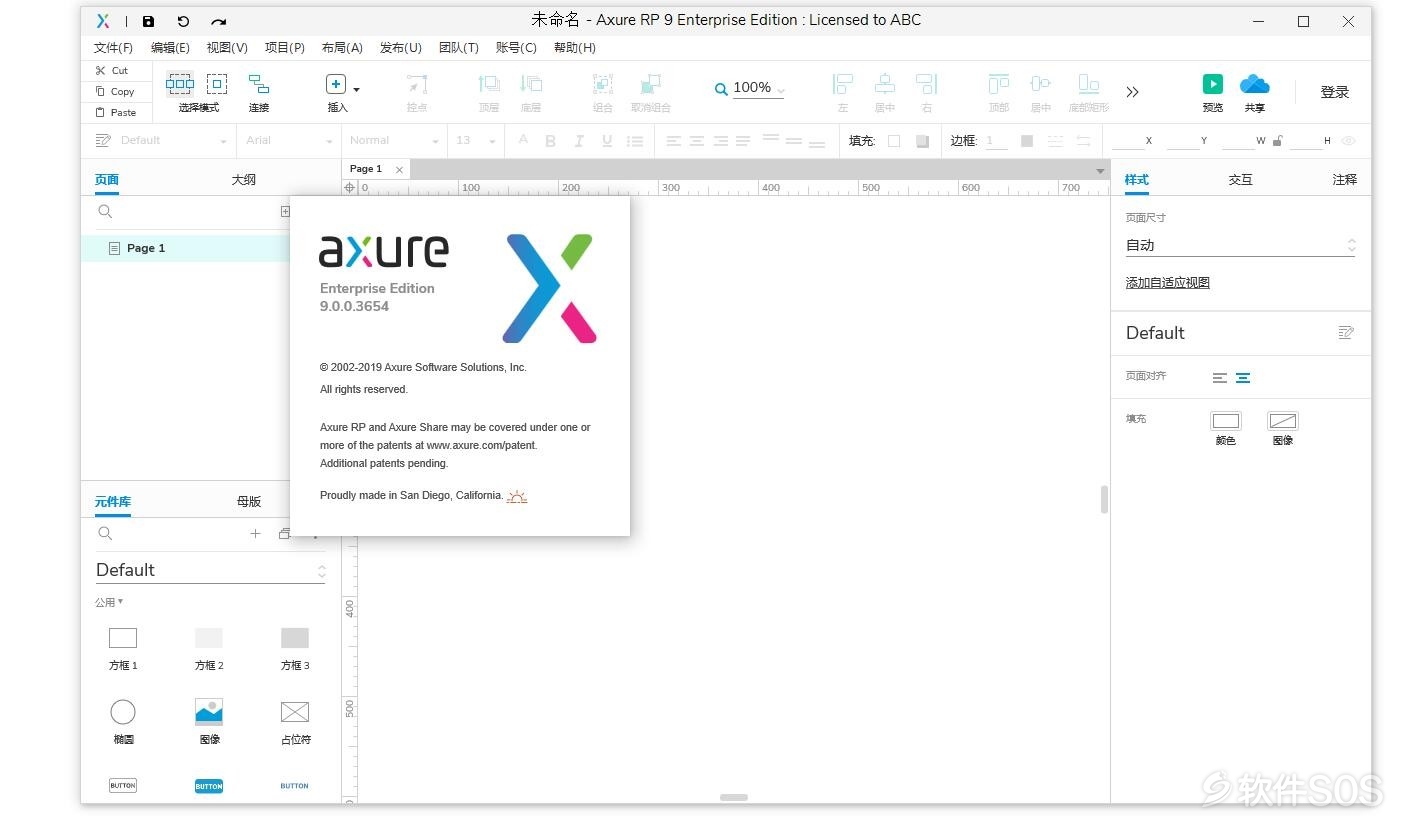Screen dimensions: 1403x821
Task: Click the edit page style icon beside Default
Action: pyautogui.click(x=1346, y=332)
